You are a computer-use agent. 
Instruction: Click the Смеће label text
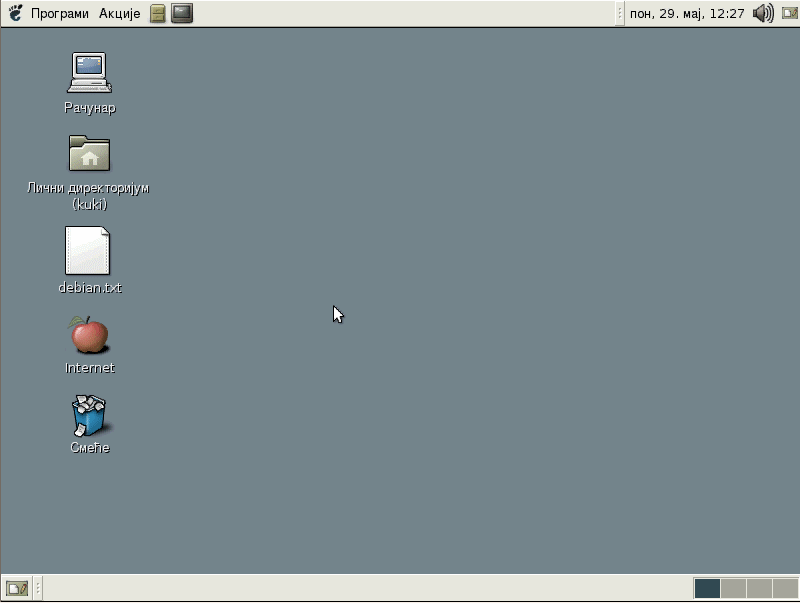90,448
